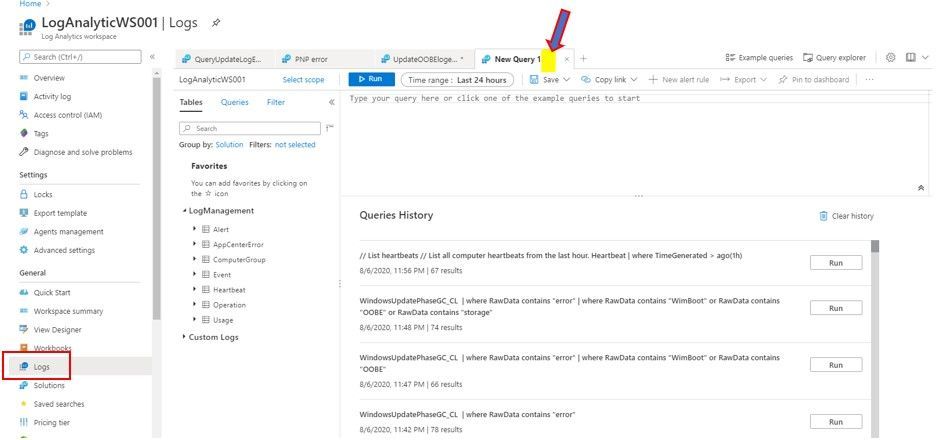Expand the AppCenterError table

[x=194, y=244]
